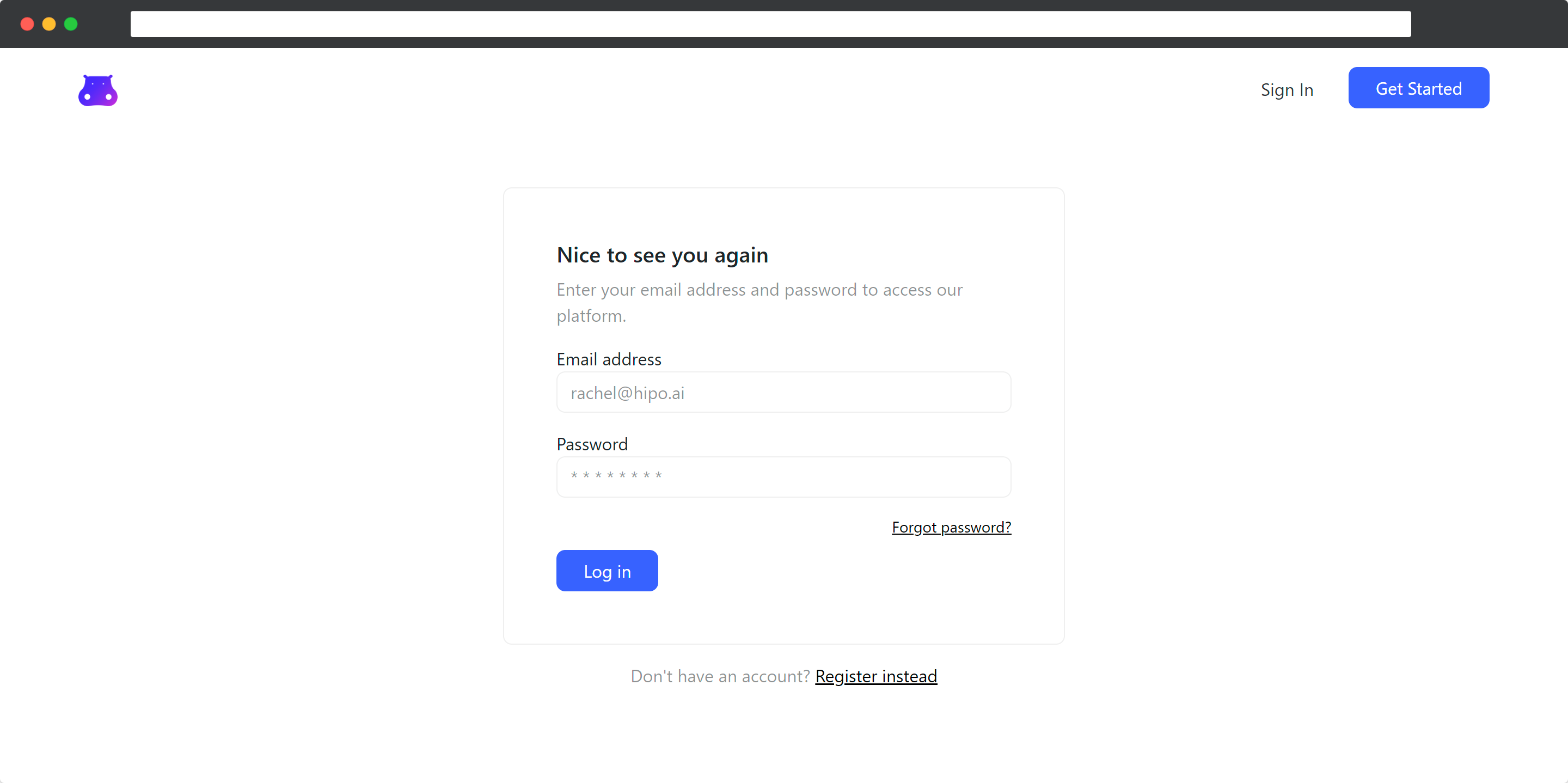Open the Sign In nav link
The width and height of the screenshot is (1568, 783).
1287,89
